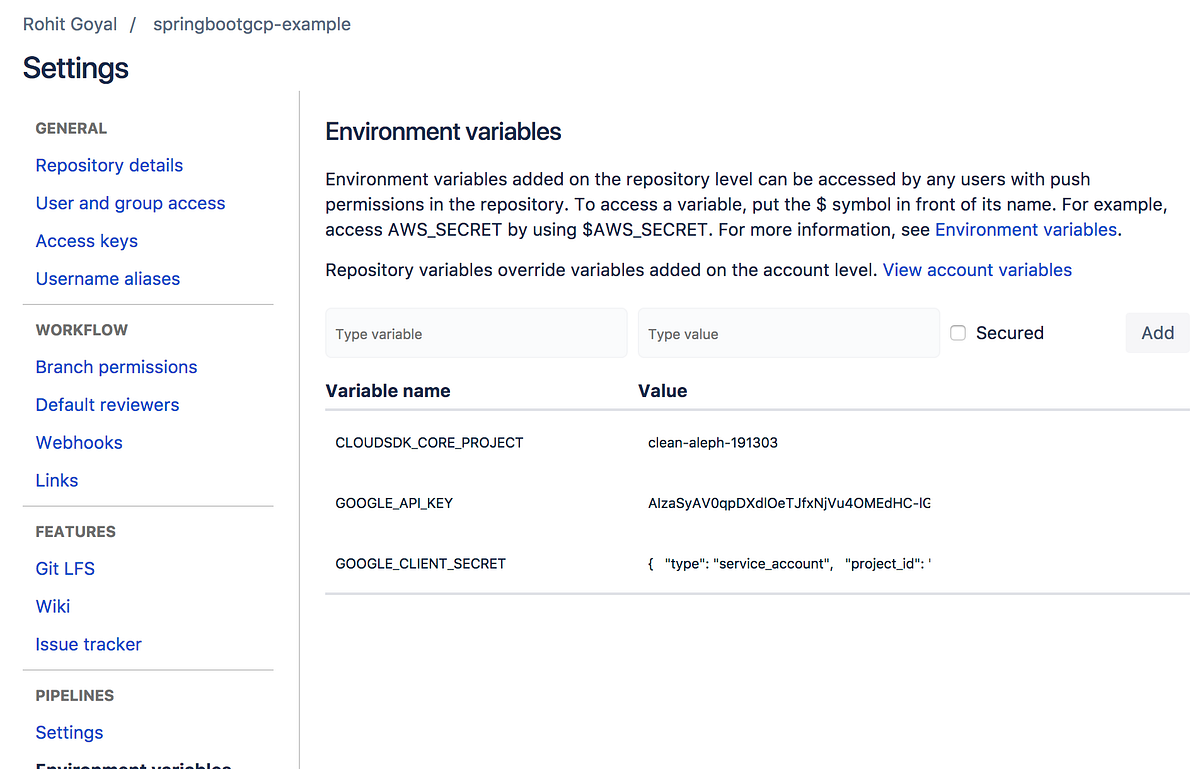Viewport: 1200px width, 769px height.
Task: Open Pipelines Settings in sidebar
Action: (x=69, y=732)
